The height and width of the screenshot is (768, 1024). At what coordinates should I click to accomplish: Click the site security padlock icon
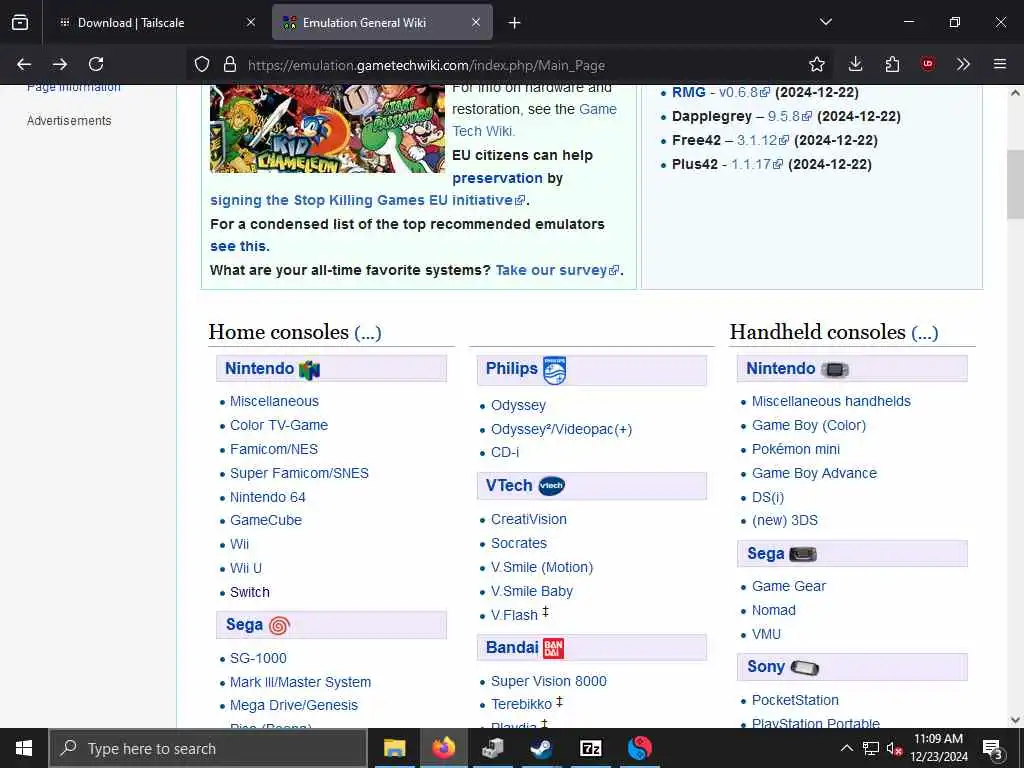[229, 64]
